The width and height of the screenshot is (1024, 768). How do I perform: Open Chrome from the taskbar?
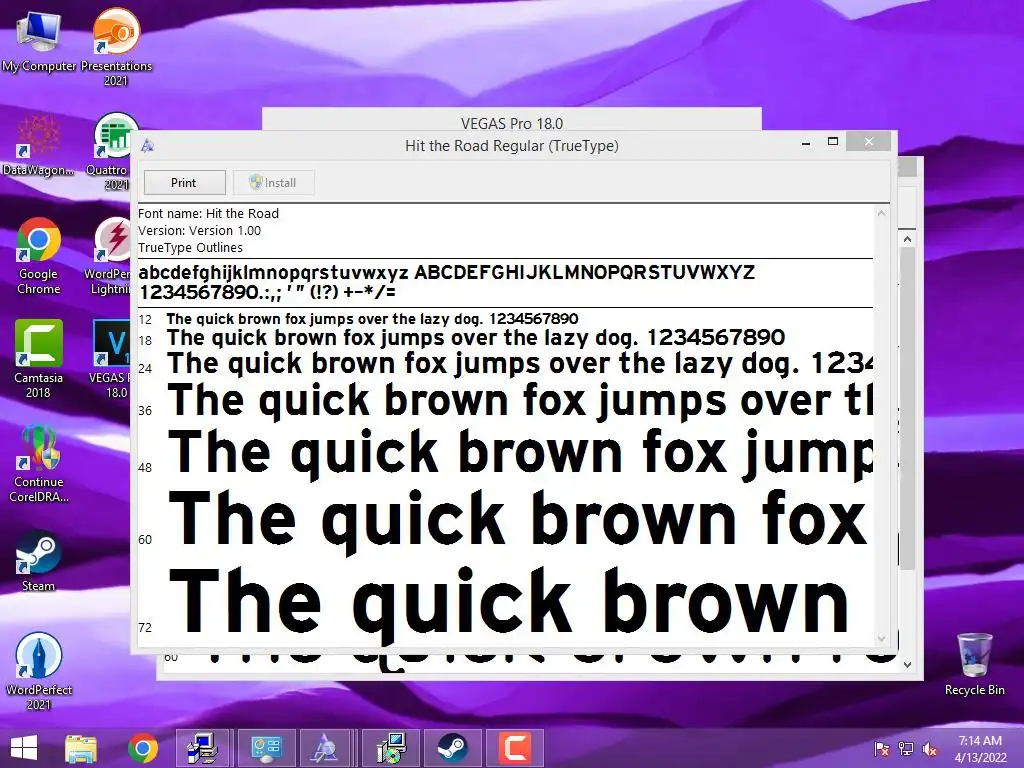142,748
